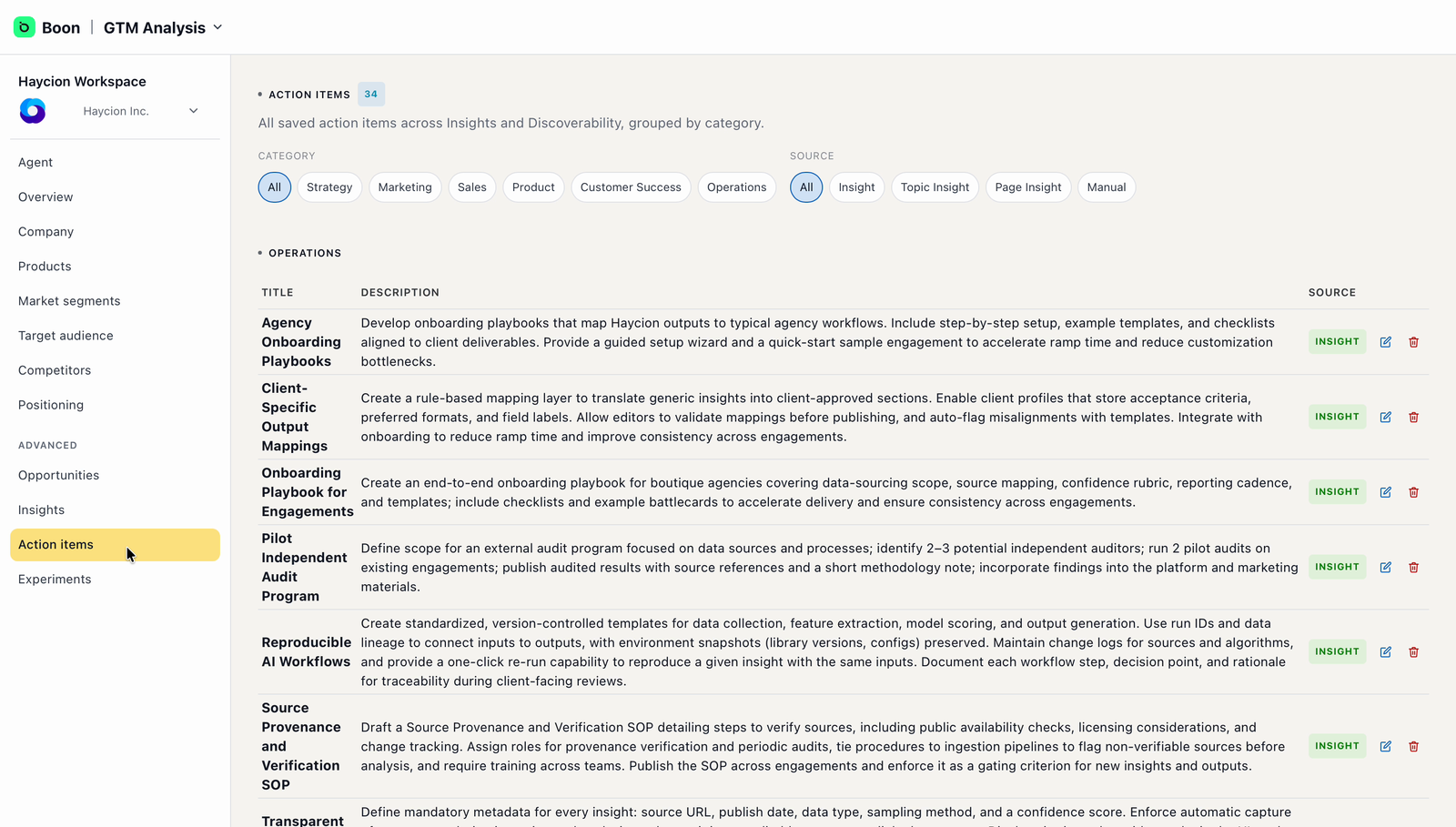
Task: Click the Client-Specific Output Mappings title
Action: tap(294, 417)
